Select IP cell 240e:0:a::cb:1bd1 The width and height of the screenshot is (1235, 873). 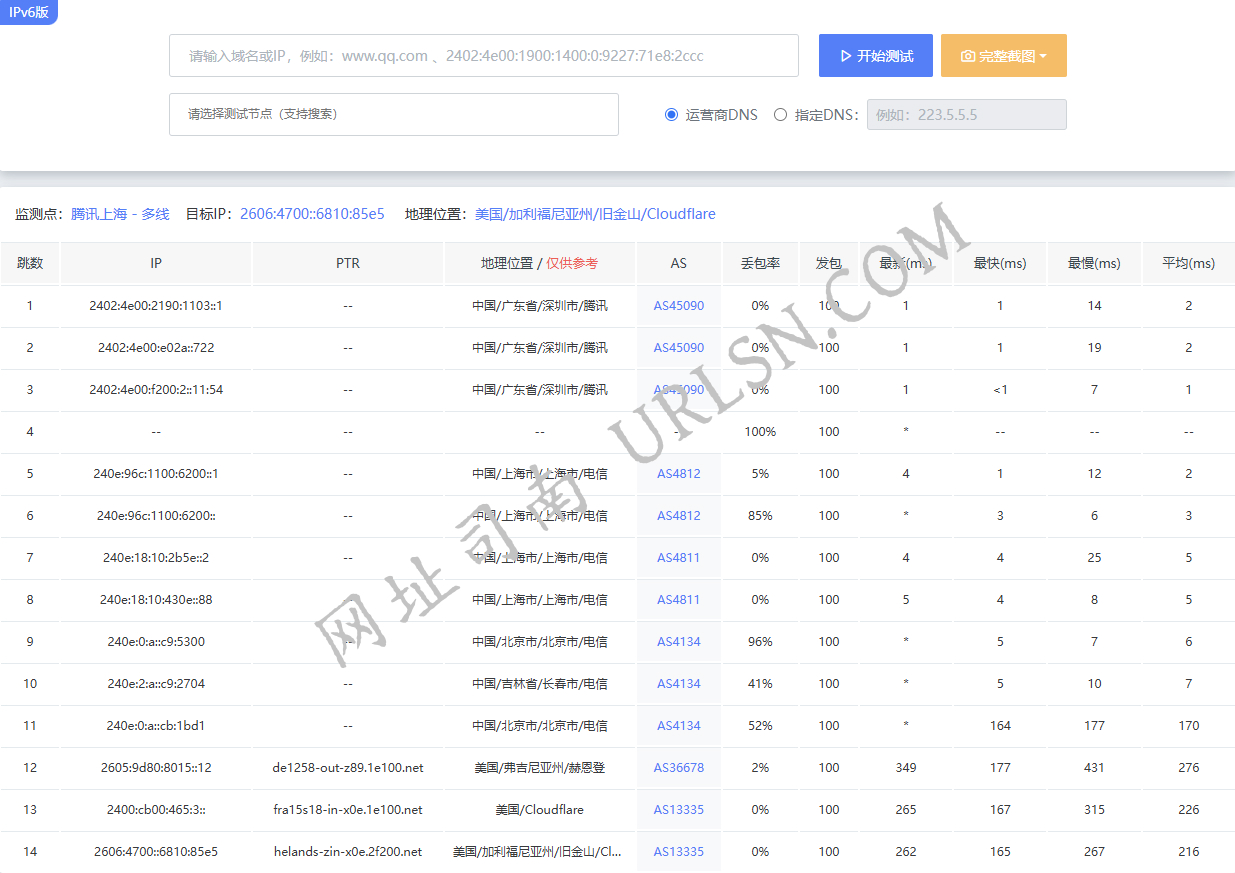156,726
